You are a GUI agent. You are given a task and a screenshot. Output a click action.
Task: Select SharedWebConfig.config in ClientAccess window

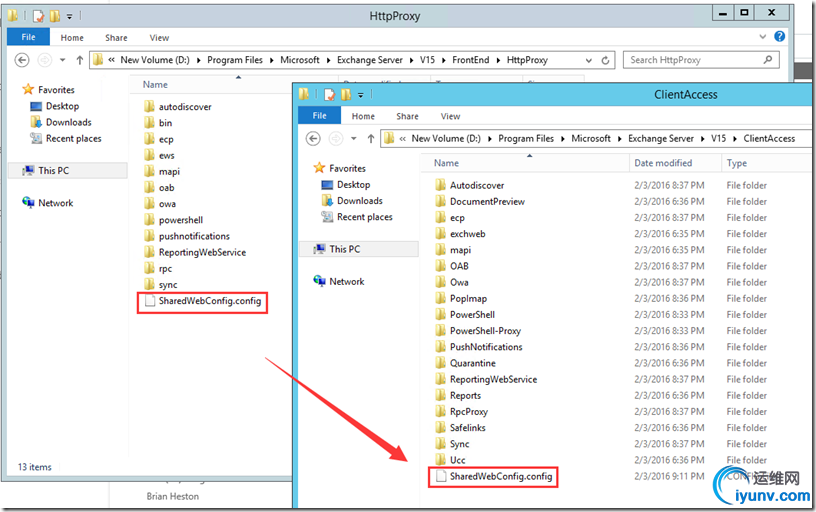click(x=494, y=476)
